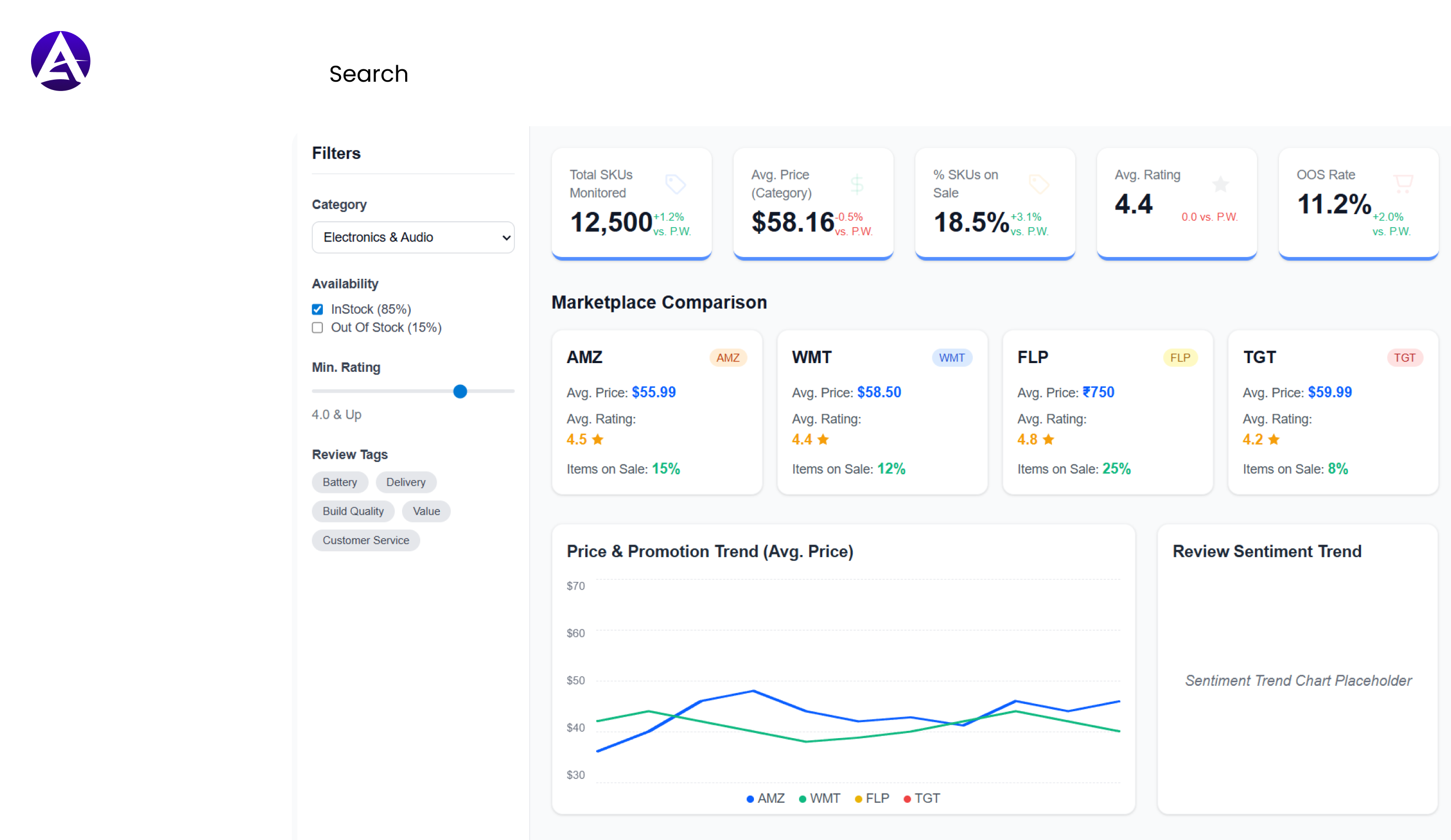The width and height of the screenshot is (1451, 840).
Task: Click the star icon on Avg. Rating card
Action: [x=1220, y=184]
